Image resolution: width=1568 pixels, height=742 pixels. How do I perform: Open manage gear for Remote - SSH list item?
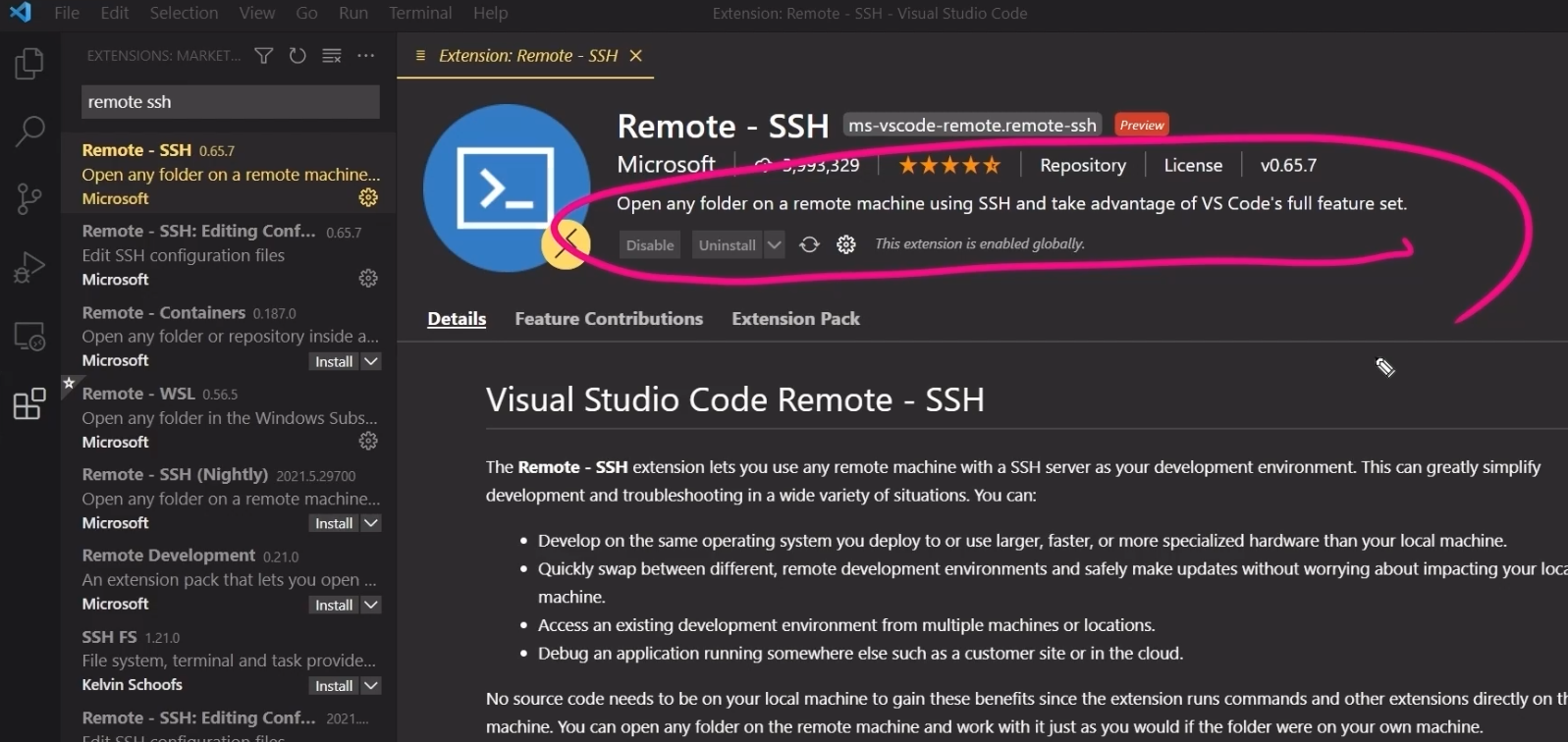click(x=368, y=197)
